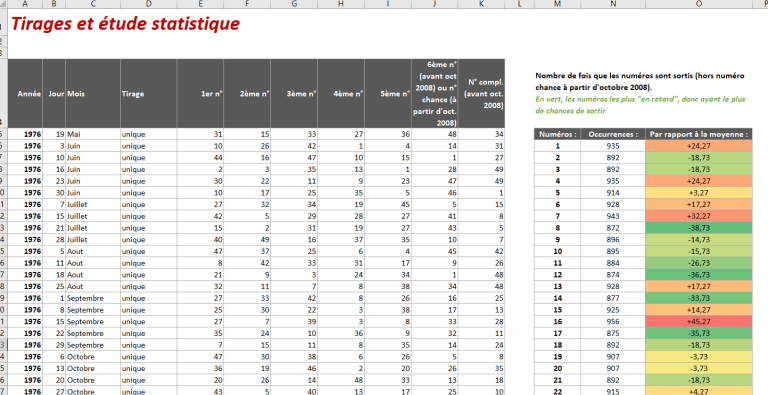768x395 pixels.
Task: Select the '-36,73' cell
Action: (x=699, y=275)
